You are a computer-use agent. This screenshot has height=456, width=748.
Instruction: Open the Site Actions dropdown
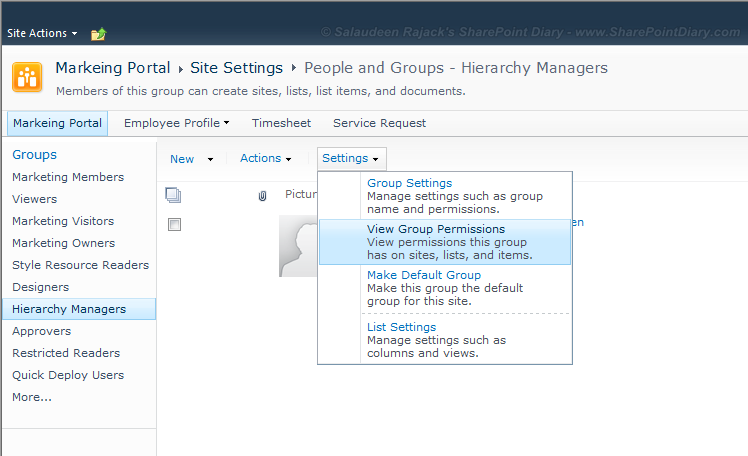[43, 33]
